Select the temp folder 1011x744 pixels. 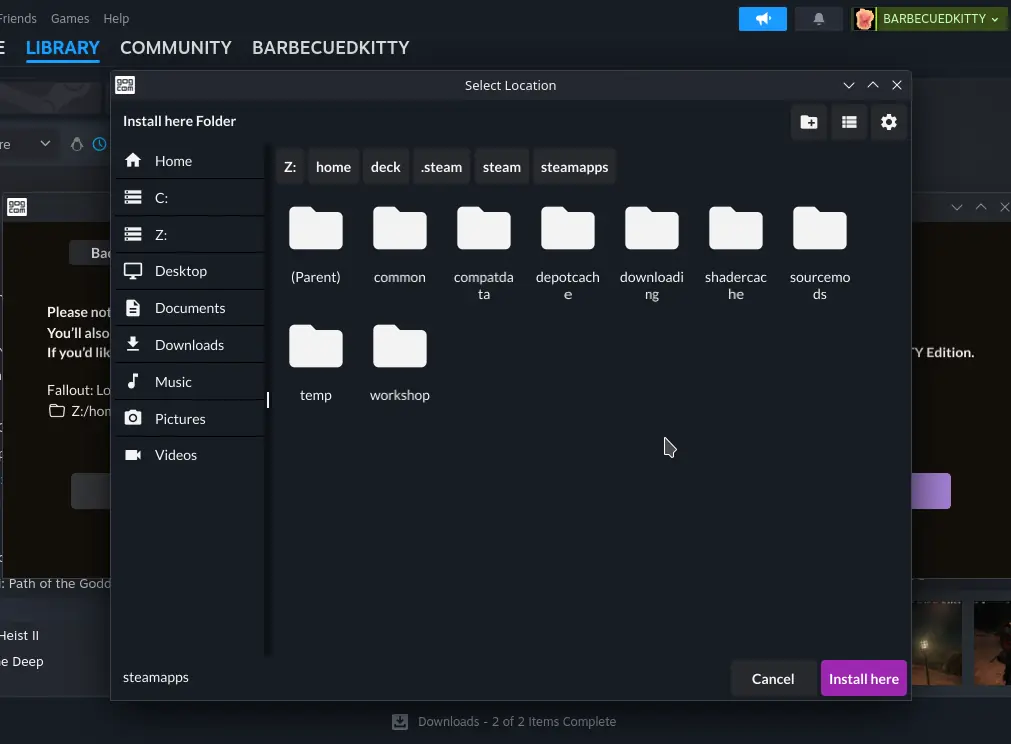point(315,364)
